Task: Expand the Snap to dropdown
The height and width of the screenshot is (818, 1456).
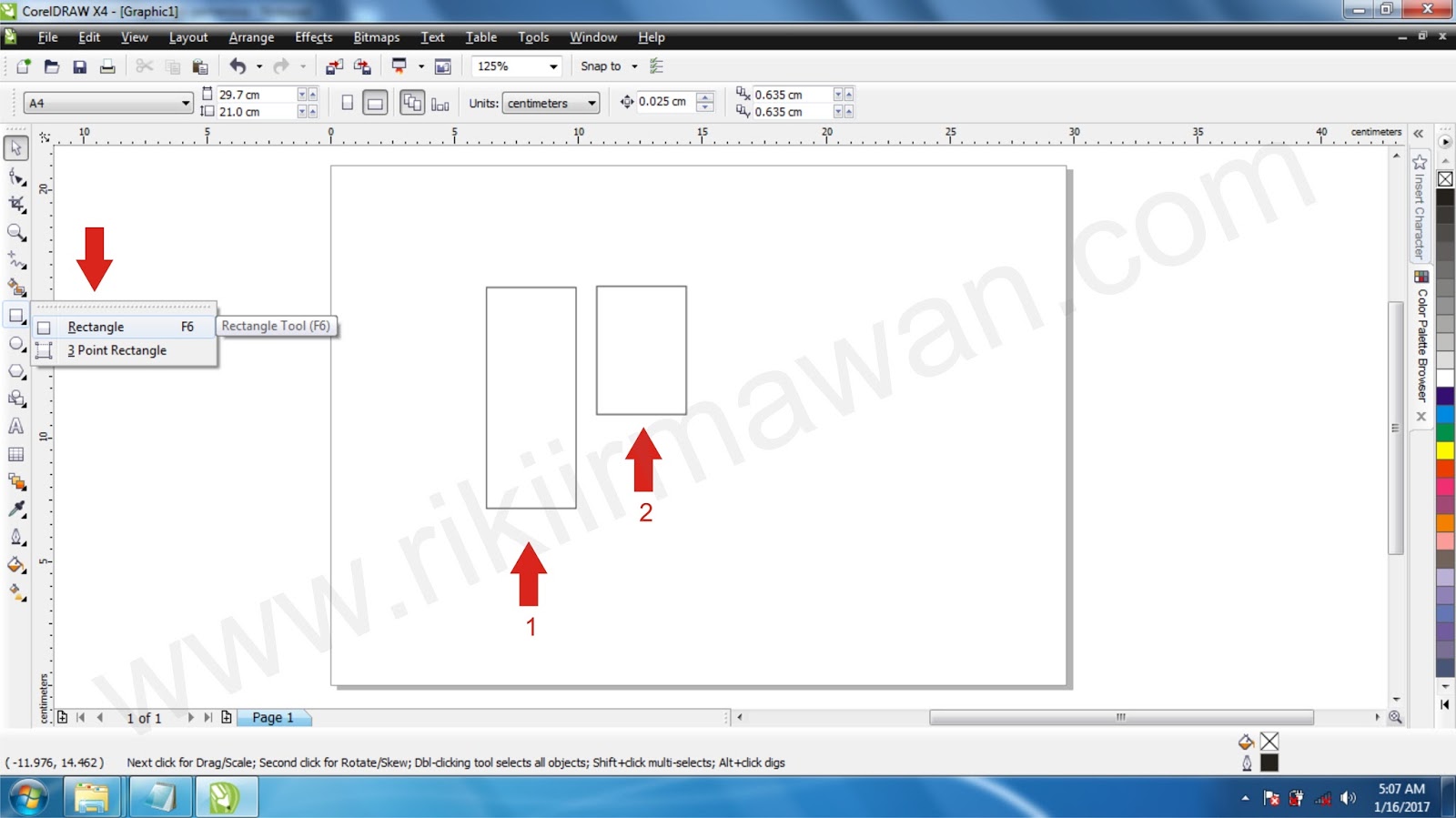Action: (x=610, y=66)
